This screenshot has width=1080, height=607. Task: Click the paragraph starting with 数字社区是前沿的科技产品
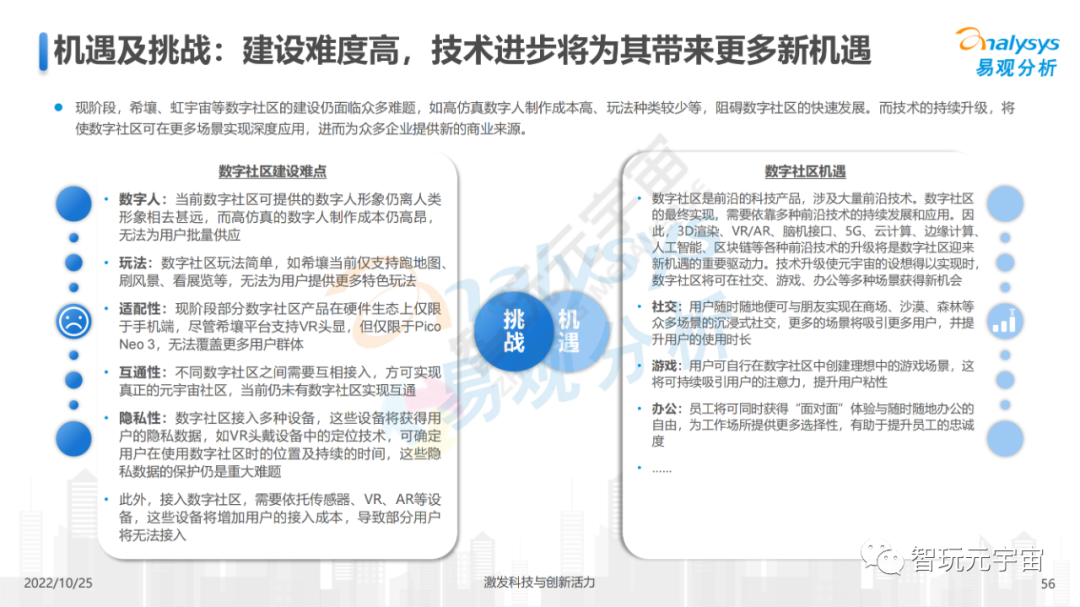tap(814, 239)
